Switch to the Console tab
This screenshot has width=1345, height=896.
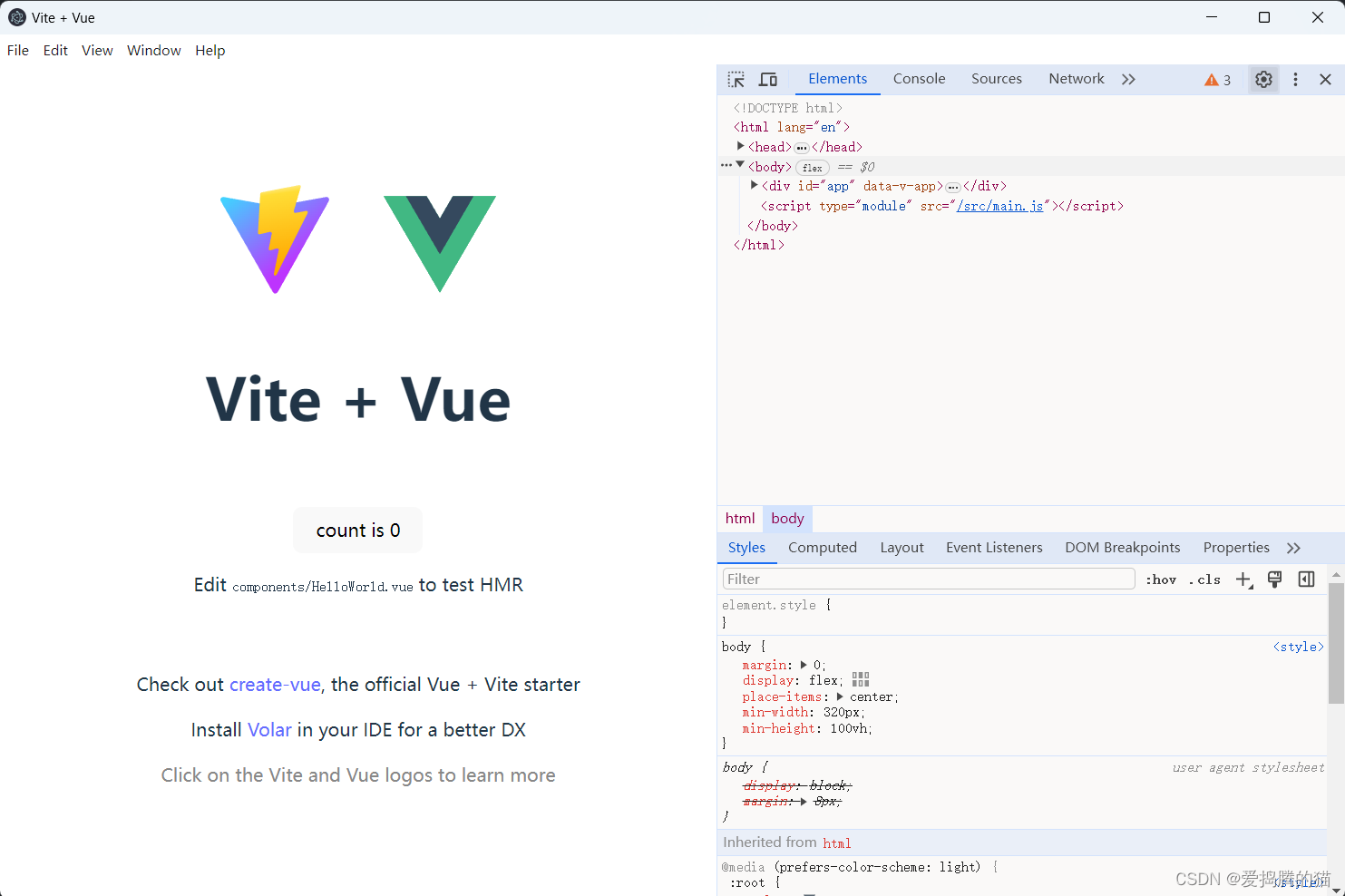tap(919, 79)
